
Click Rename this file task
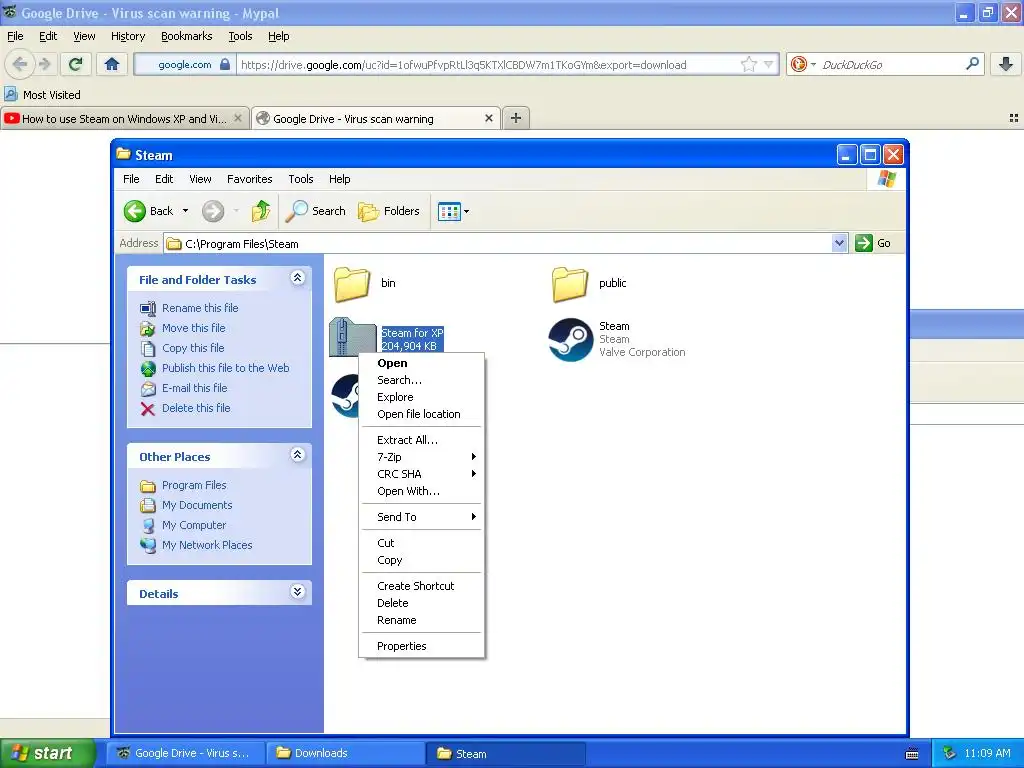(x=200, y=308)
